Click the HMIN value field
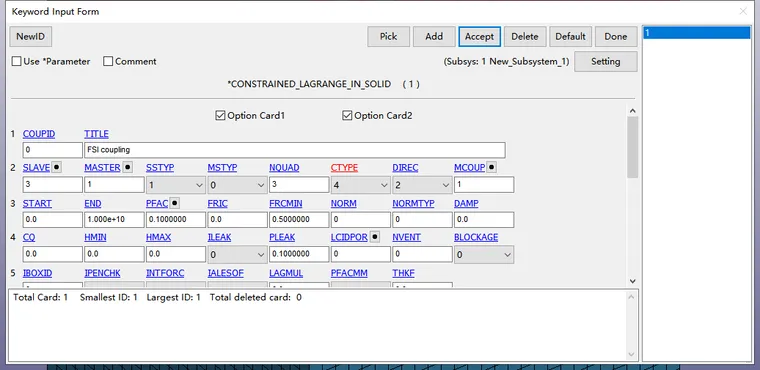This screenshot has height=370, width=760. (x=114, y=255)
